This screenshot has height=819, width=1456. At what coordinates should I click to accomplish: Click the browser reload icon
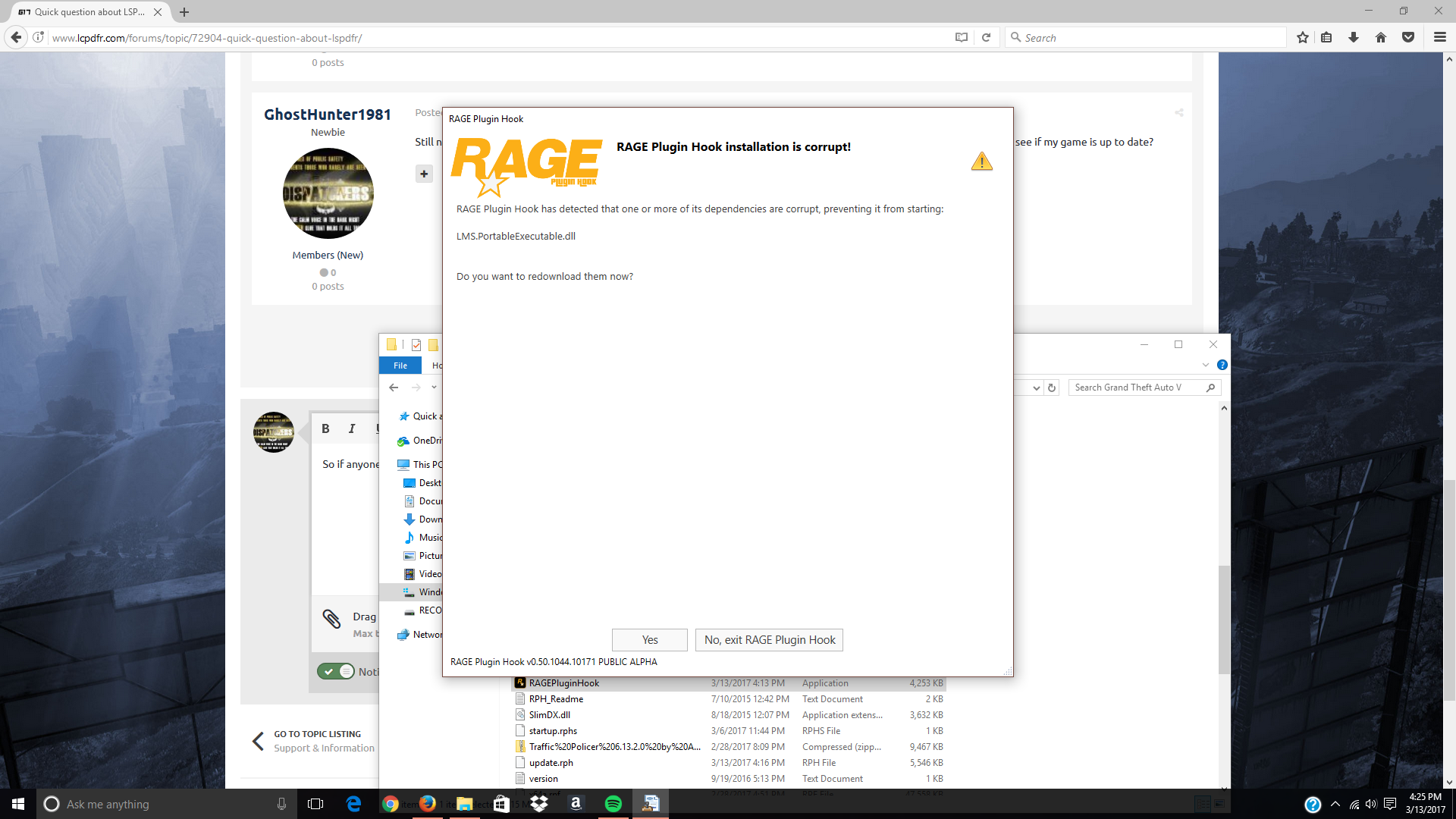987,38
